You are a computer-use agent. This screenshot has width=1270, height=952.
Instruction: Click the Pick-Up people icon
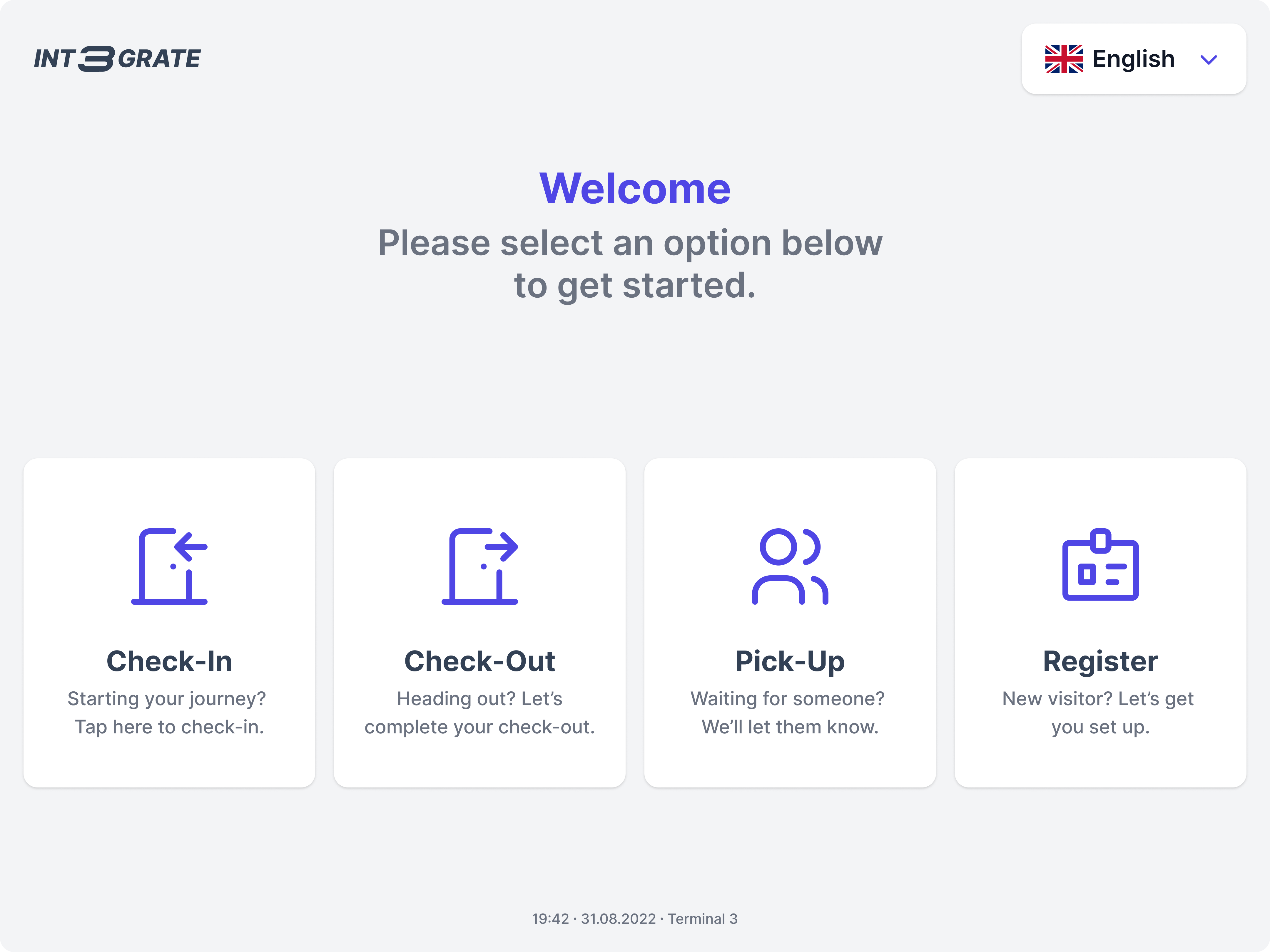tap(790, 566)
